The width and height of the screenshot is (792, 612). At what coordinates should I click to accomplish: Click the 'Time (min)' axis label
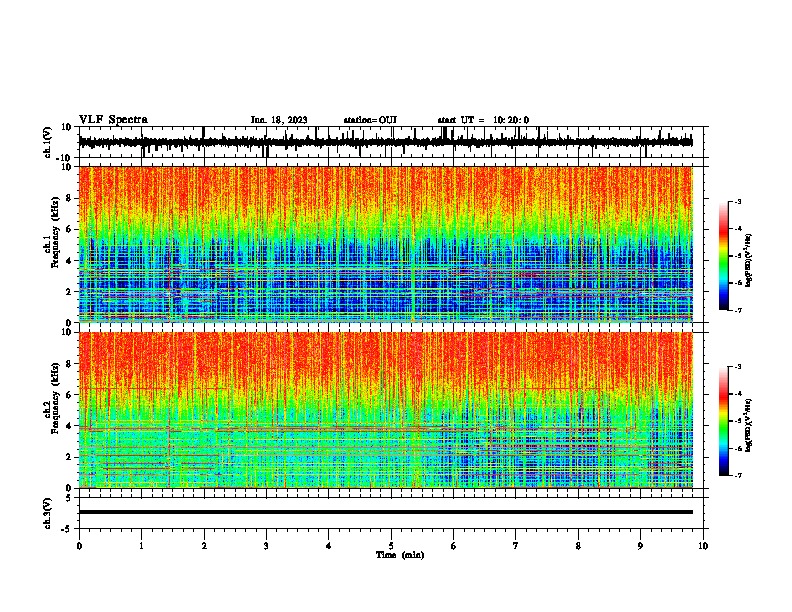pyautogui.click(x=400, y=555)
